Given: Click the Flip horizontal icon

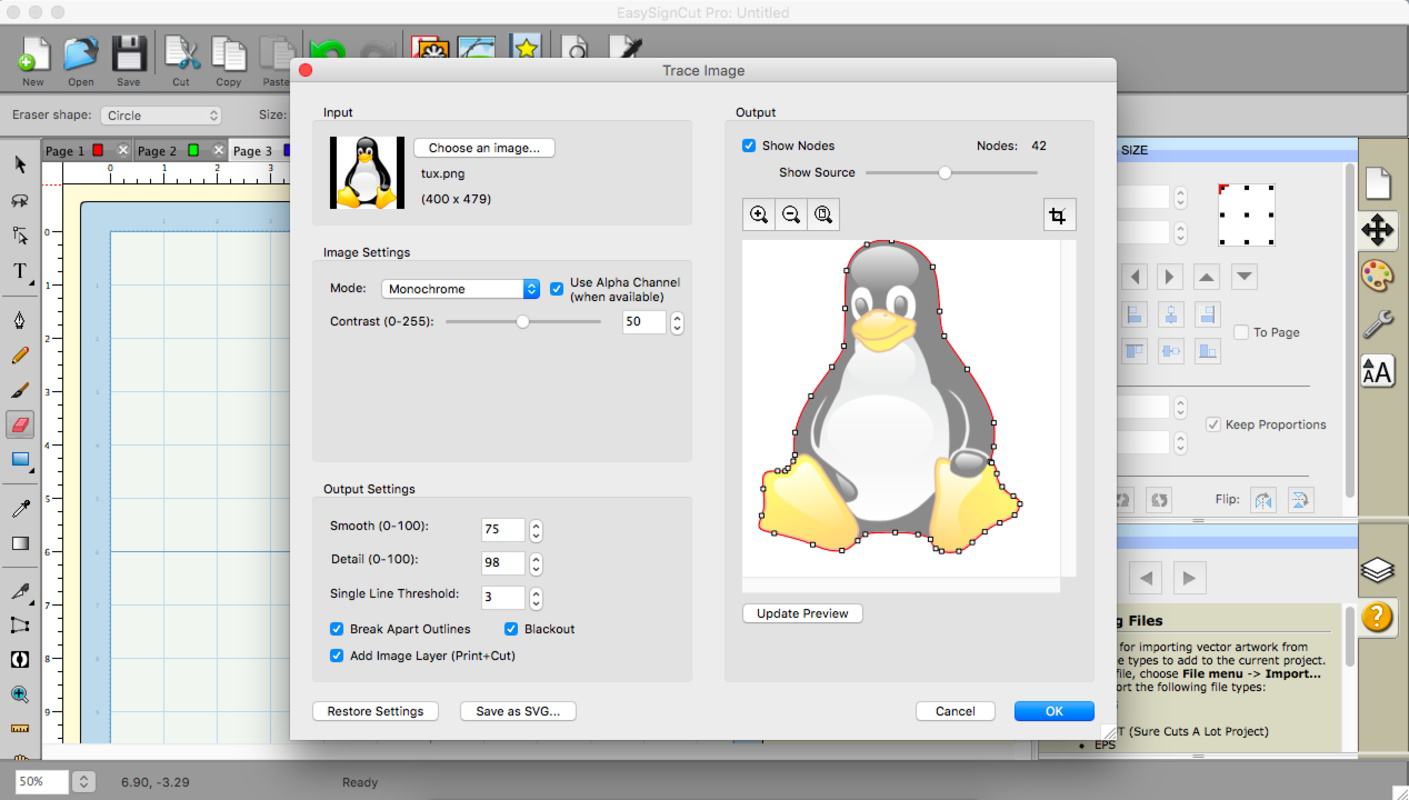Looking at the screenshot, I should click(x=1264, y=499).
